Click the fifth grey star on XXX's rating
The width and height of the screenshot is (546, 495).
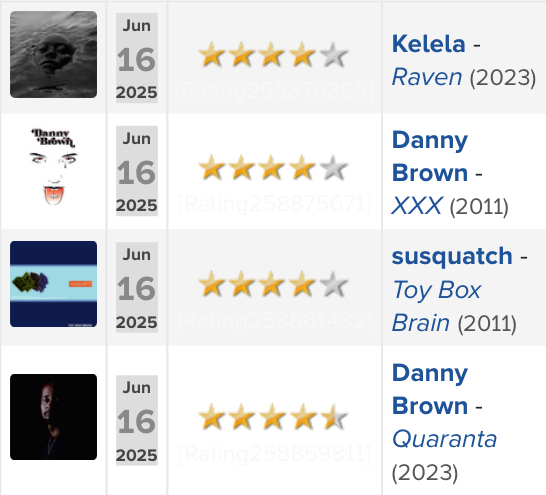point(334,168)
